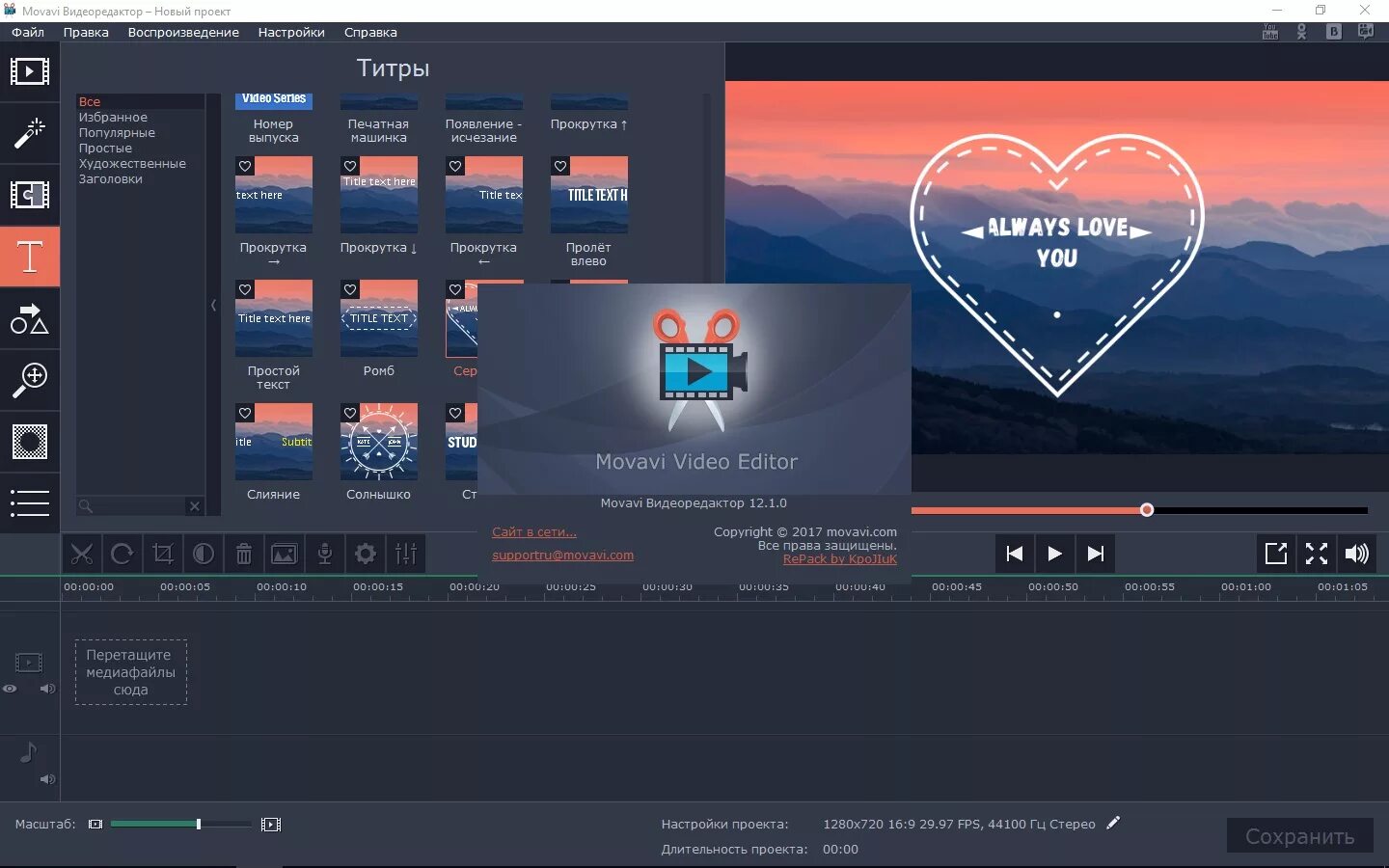Favorite the Прокрутка → title heart

[x=245, y=166]
